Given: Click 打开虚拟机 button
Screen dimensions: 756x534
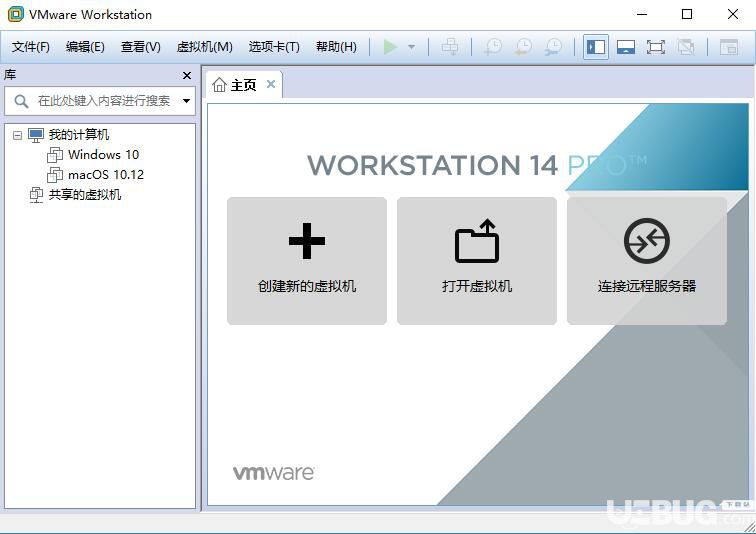Looking at the screenshot, I should coord(477,261).
